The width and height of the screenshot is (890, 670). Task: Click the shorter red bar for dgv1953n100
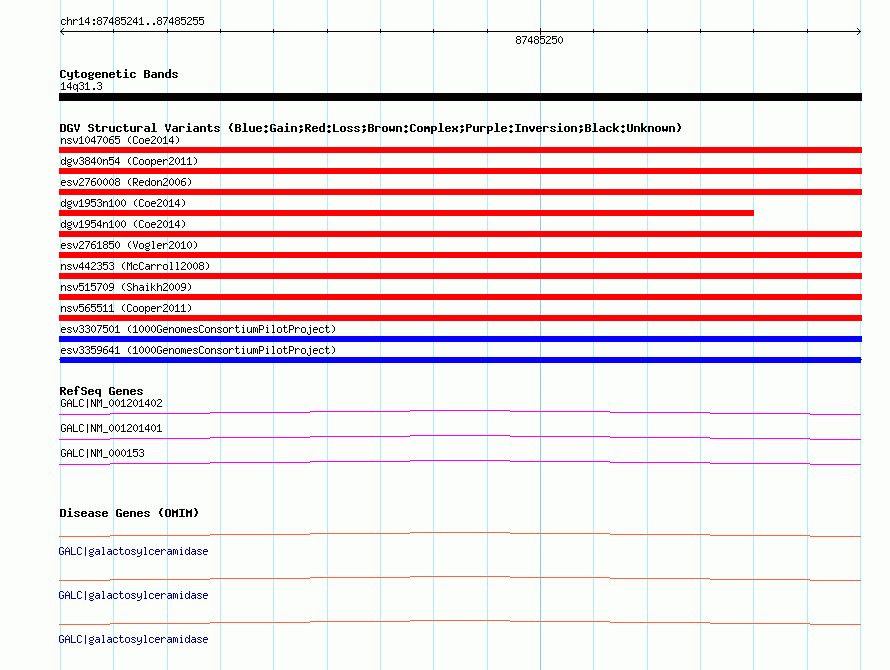click(406, 213)
